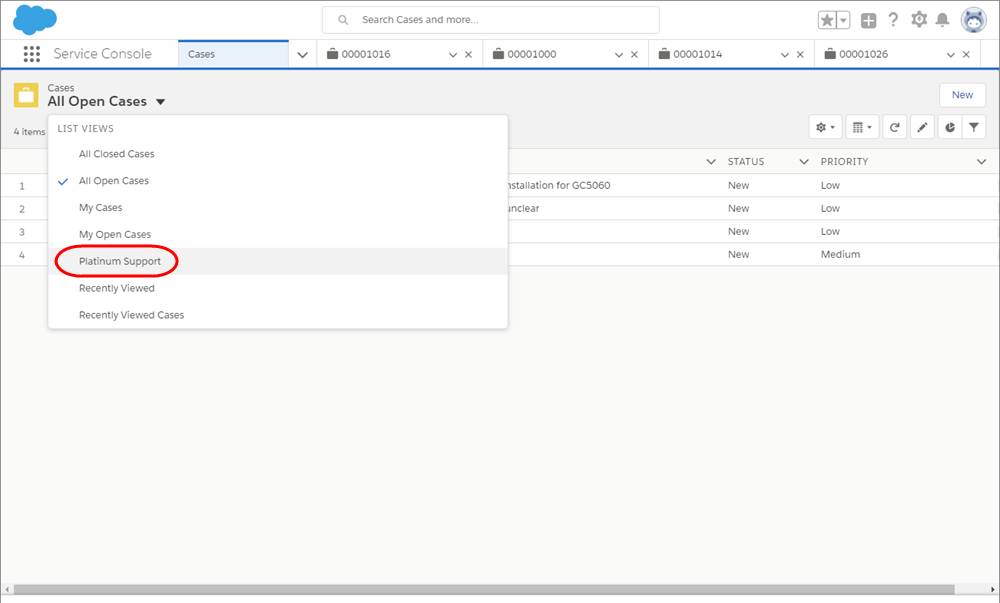1000x603 pixels.
Task: Click the Medium priority cell in row 4
Action: pyautogui.click(x=841, y=254)
